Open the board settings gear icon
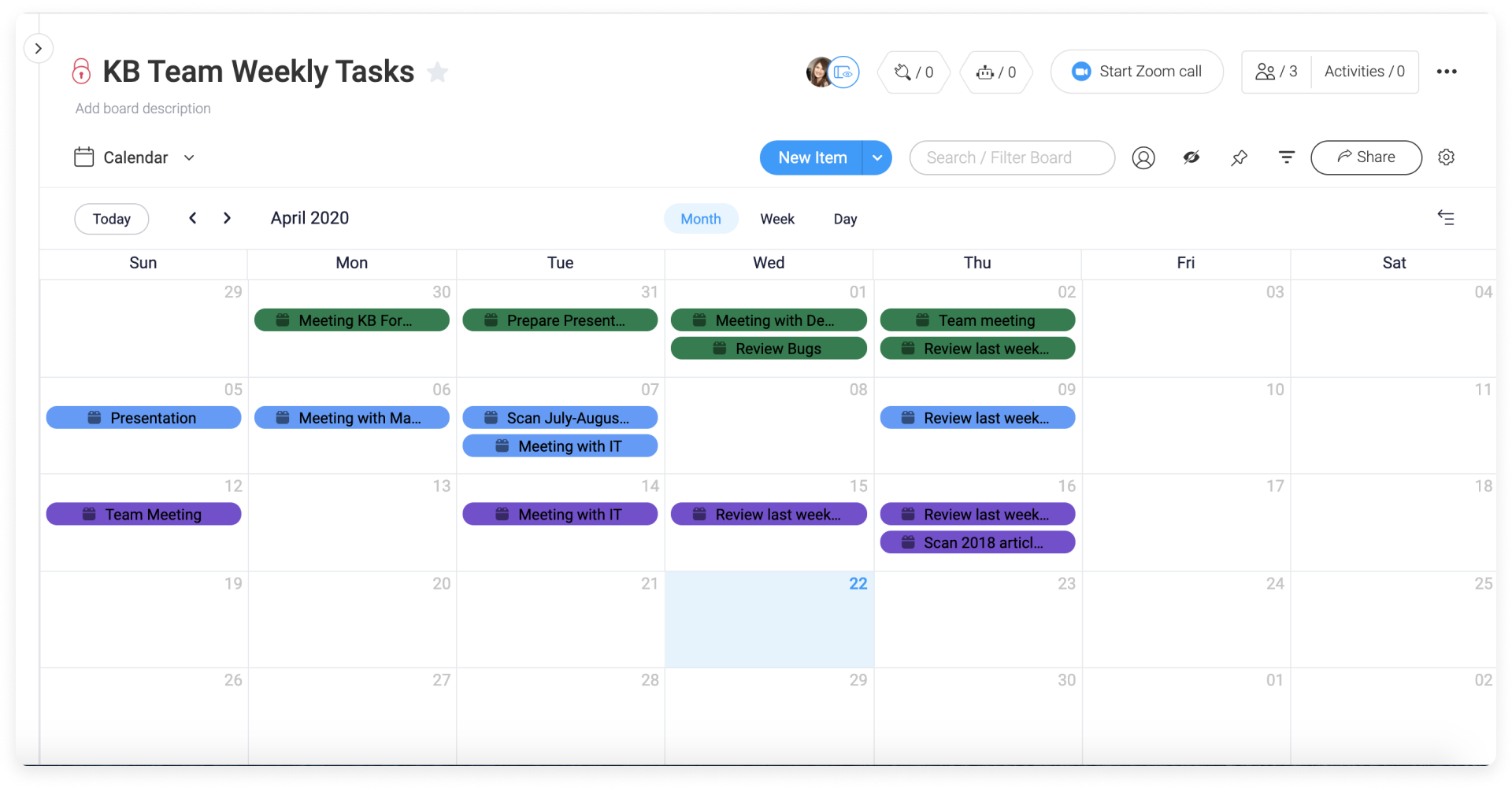The image size is (1512, 791). tap(1446, 157)
